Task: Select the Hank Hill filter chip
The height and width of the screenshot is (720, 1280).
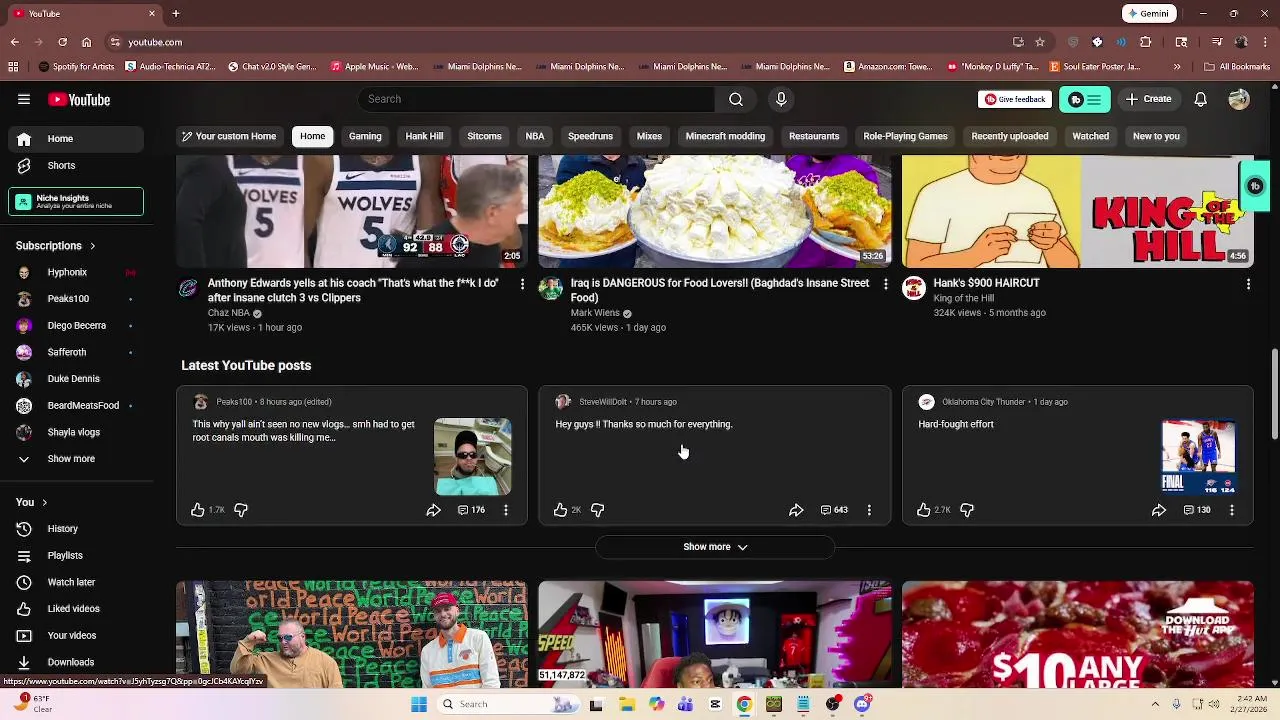Action: (x=424, y=136)
